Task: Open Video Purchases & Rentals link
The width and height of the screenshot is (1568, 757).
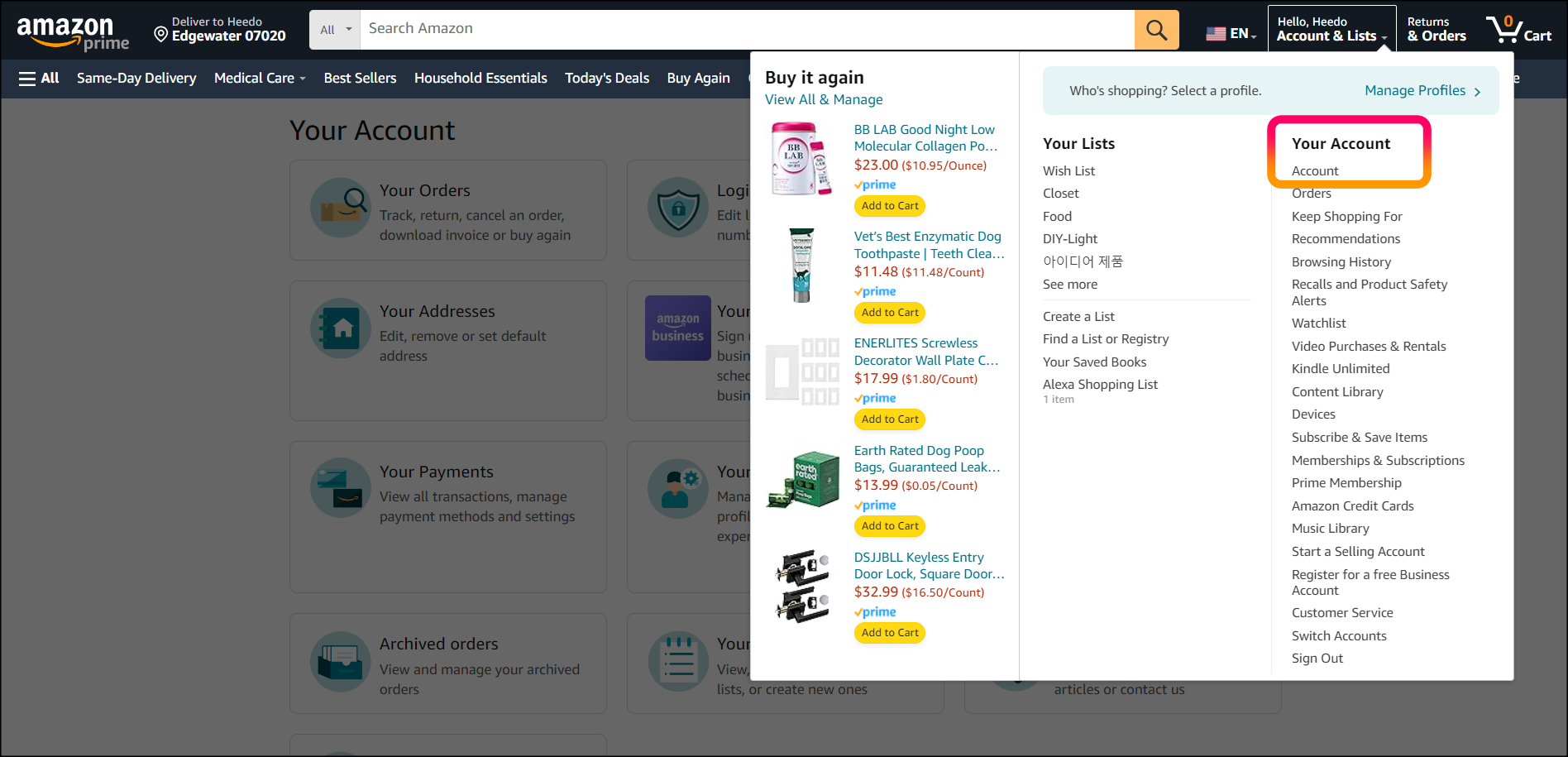Action: 1369,346
